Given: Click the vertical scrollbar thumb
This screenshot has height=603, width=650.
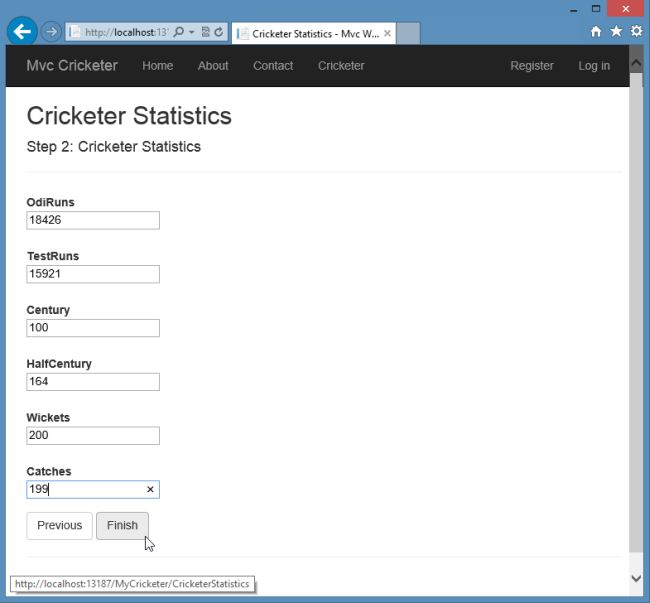Looking at the screenshot, I should tap(636, 313).
